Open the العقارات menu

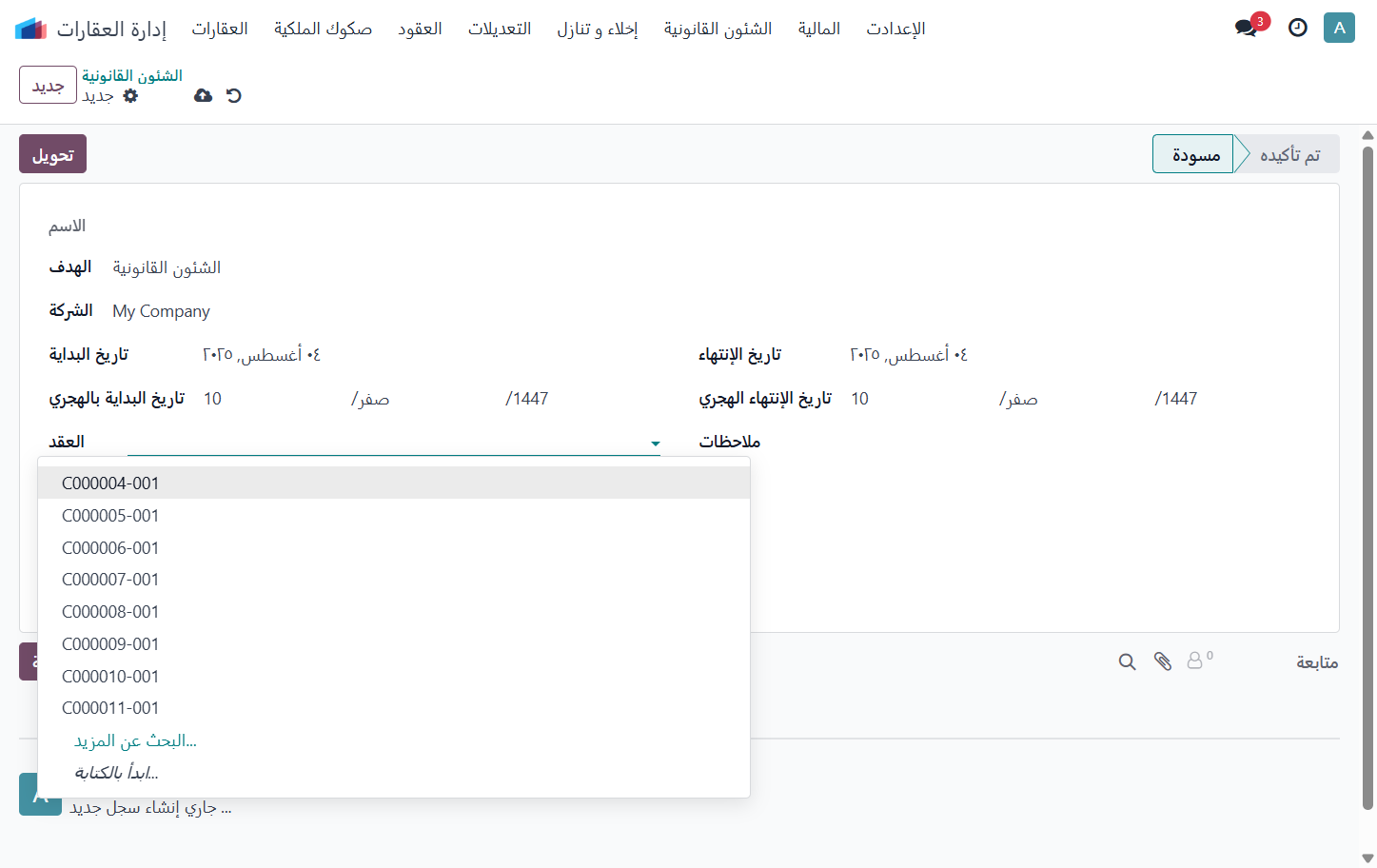click(220, 29)
